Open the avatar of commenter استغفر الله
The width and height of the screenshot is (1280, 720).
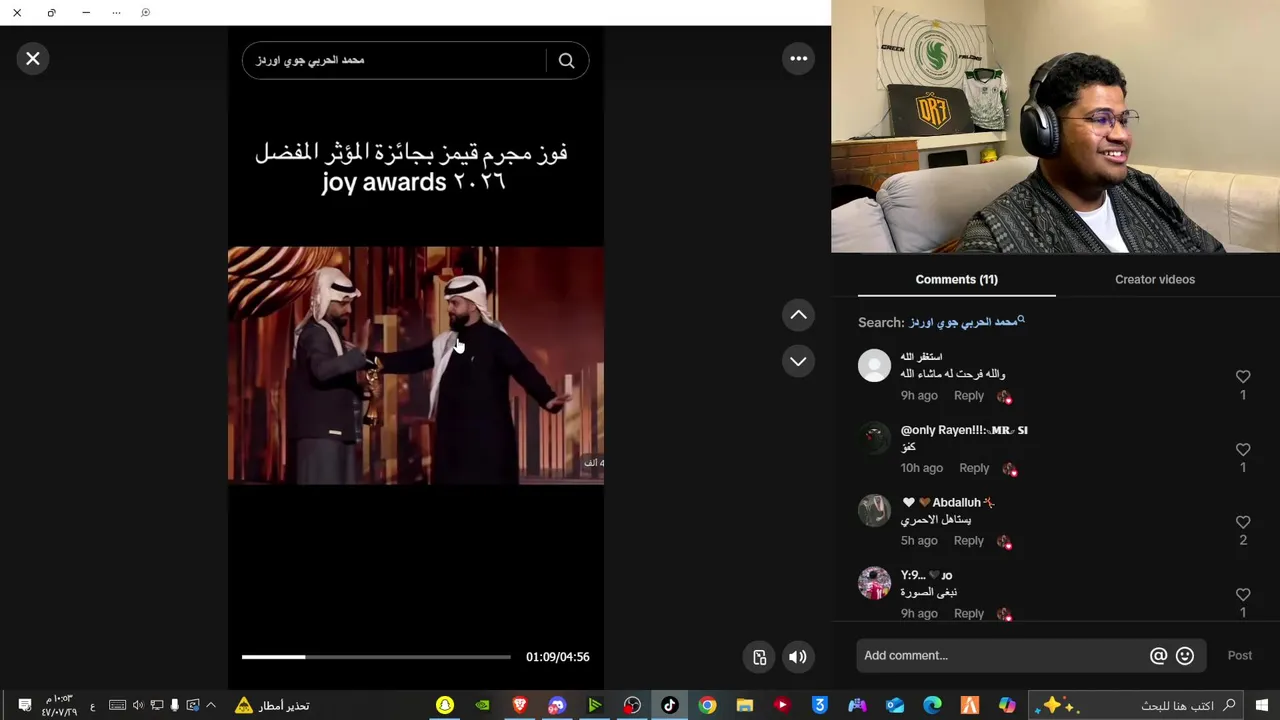click(874, 365)
